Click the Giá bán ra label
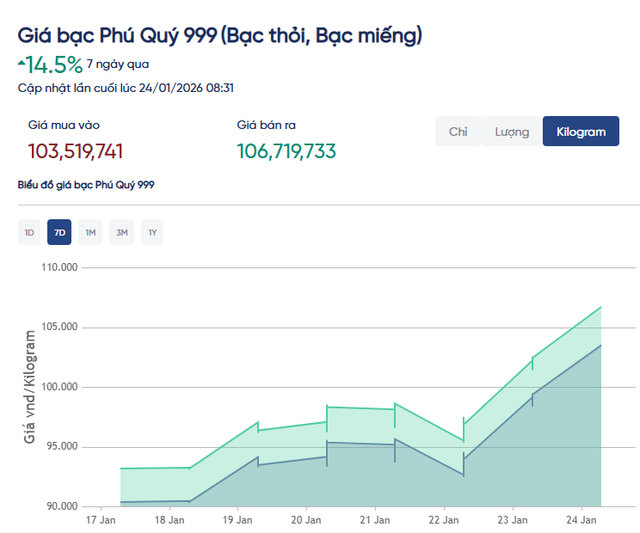This screenshot has width=640, height=533. (266, 125)
